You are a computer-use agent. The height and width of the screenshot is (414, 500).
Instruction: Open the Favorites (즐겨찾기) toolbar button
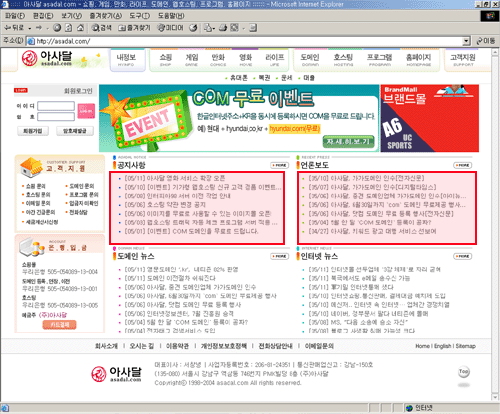click(x=134, y=28)
